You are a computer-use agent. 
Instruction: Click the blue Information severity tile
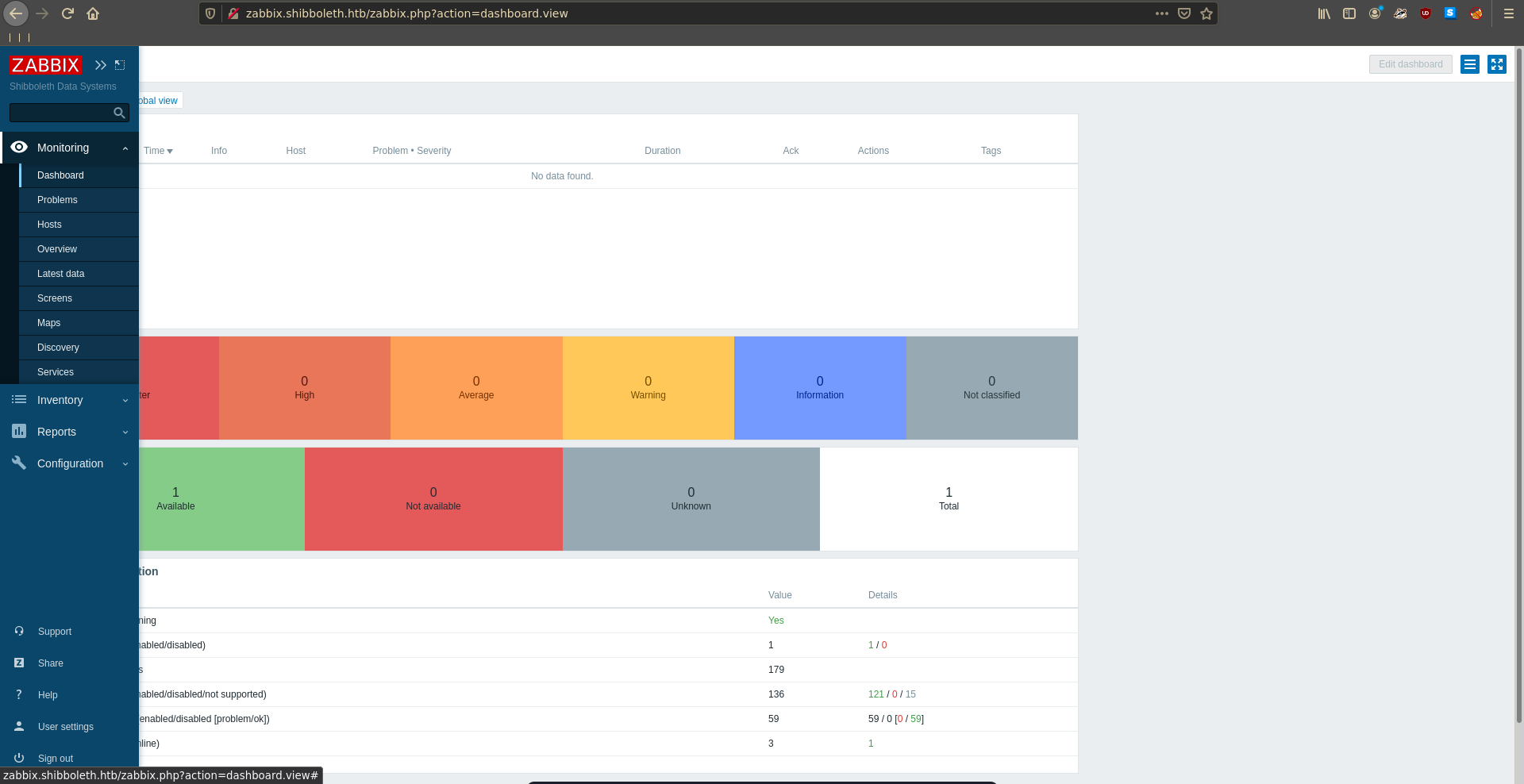[819, 388]
